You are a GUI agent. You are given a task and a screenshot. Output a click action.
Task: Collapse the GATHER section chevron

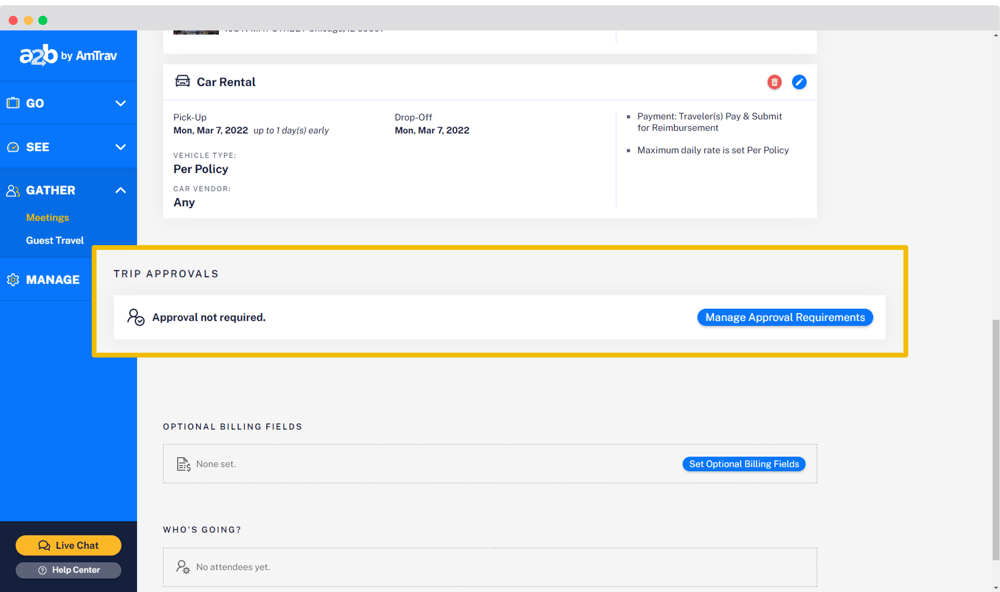[x=120, y=190]
